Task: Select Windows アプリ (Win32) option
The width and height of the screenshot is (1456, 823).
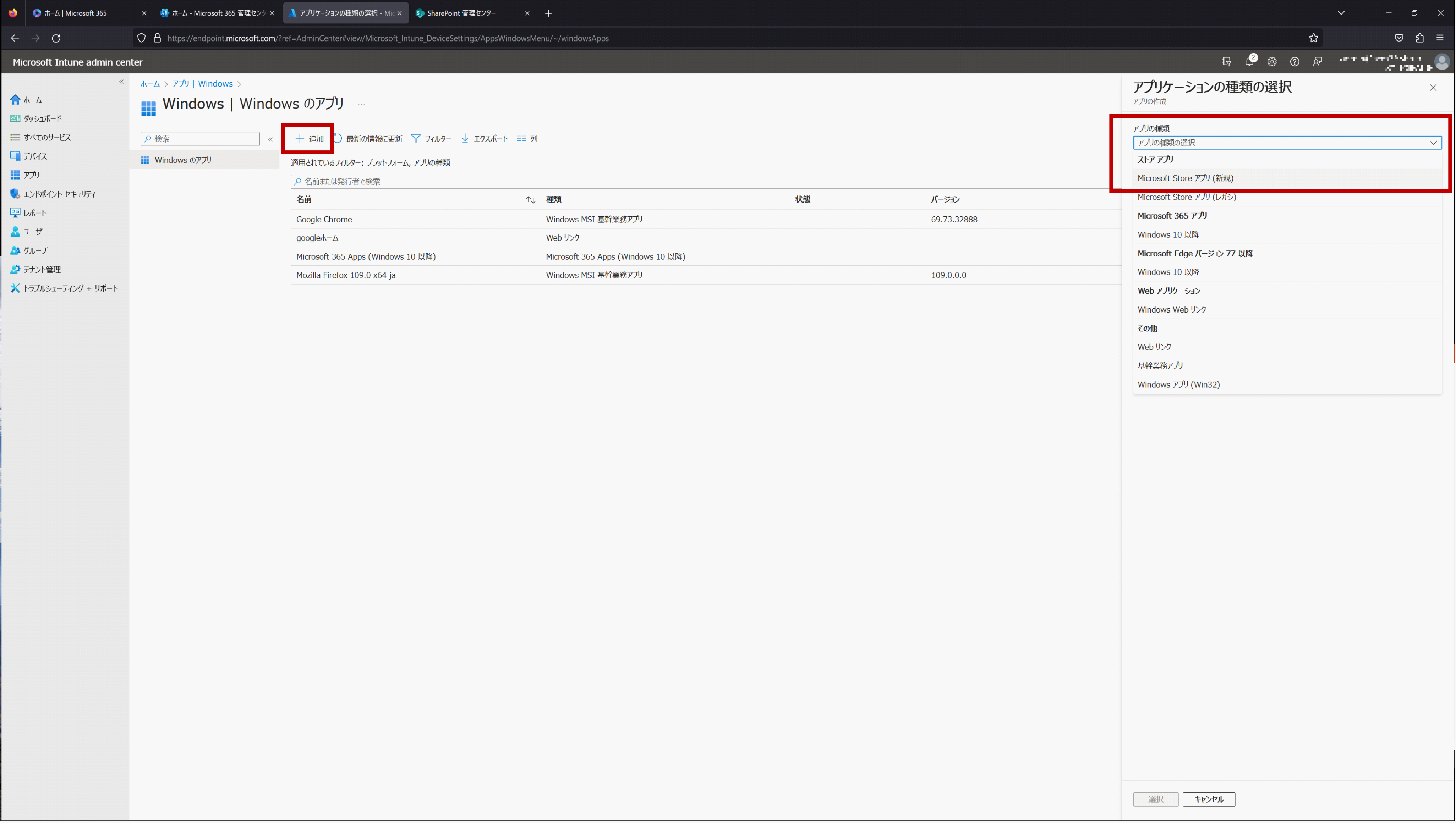Action: pos(1287,385)
